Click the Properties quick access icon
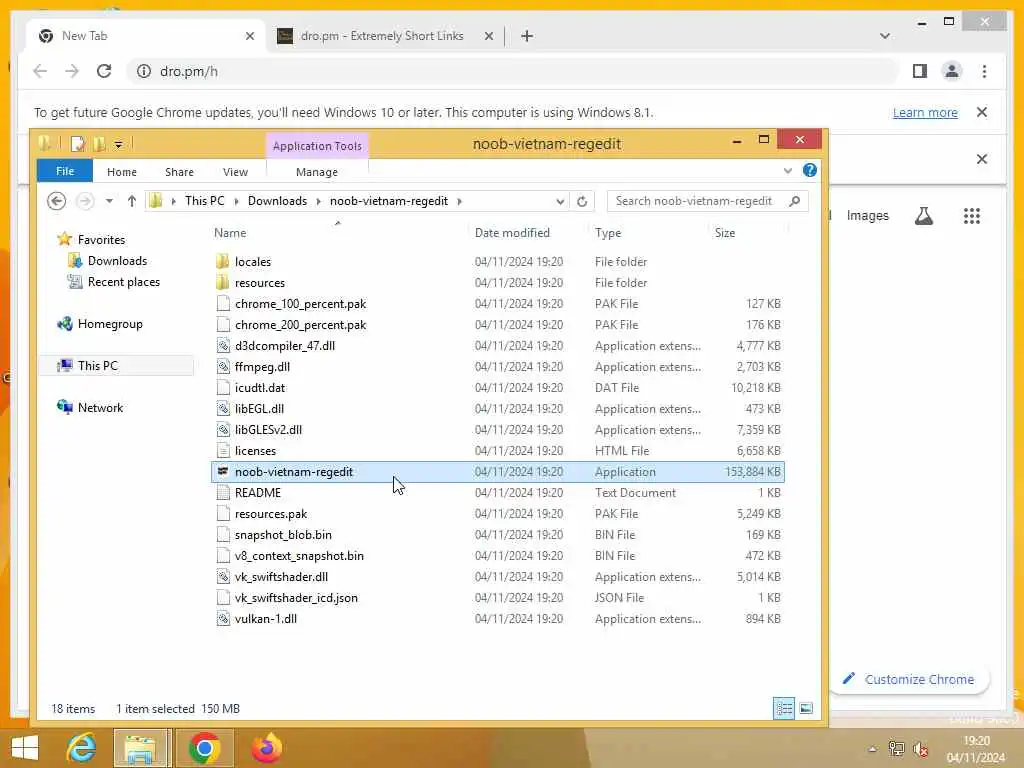Screen dimensions: 1024x768 [x=78, y=144]
